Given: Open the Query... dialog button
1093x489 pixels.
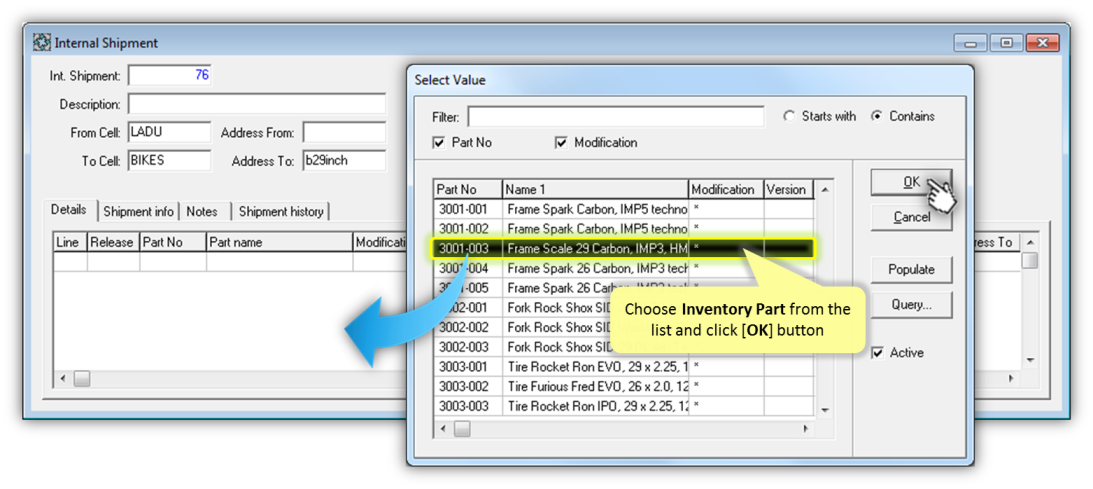Looking at the screenshot, I should coord(910,305).
